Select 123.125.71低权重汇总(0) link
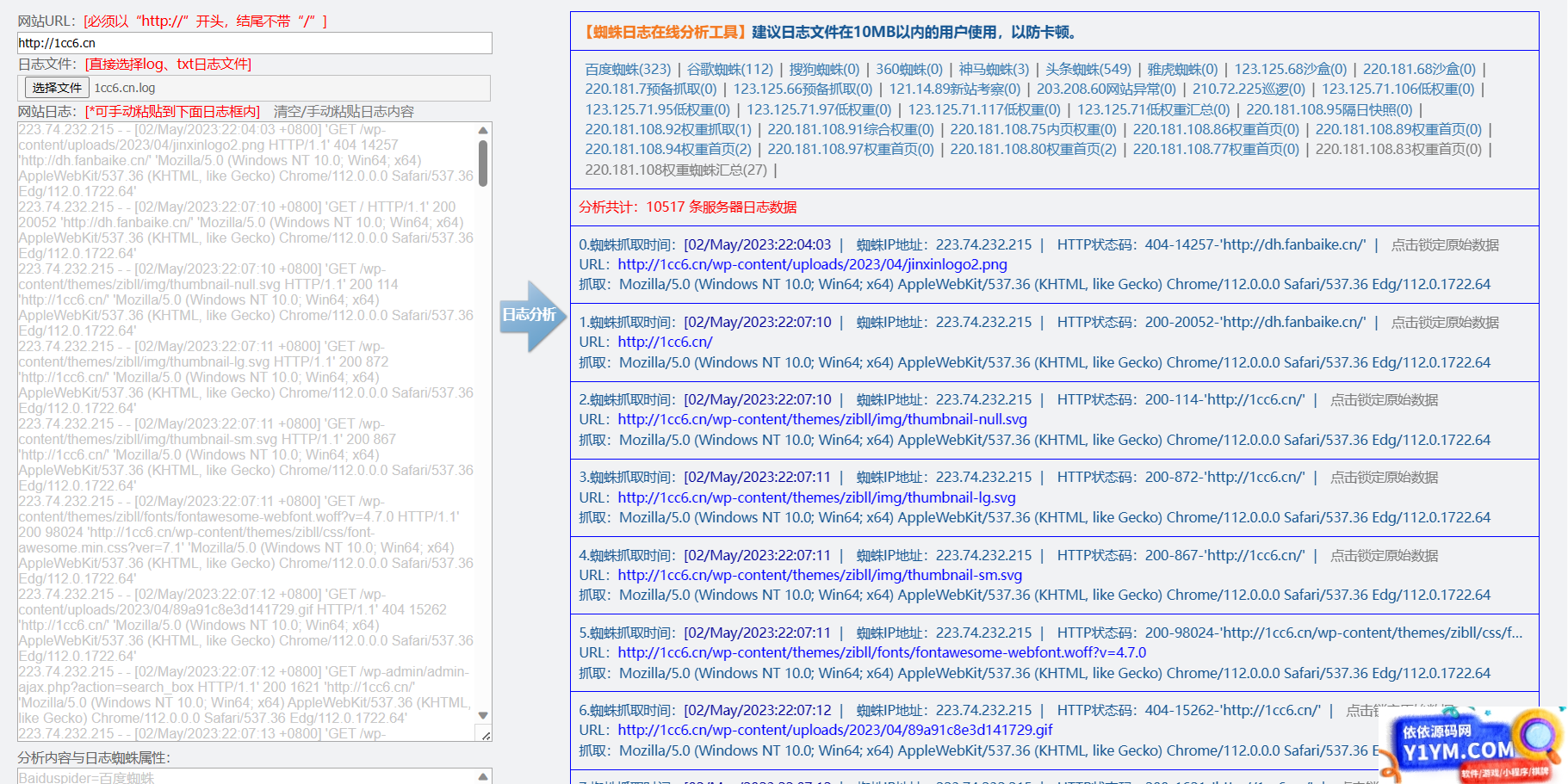The image size is (1568, 784). coord(1153,109)
